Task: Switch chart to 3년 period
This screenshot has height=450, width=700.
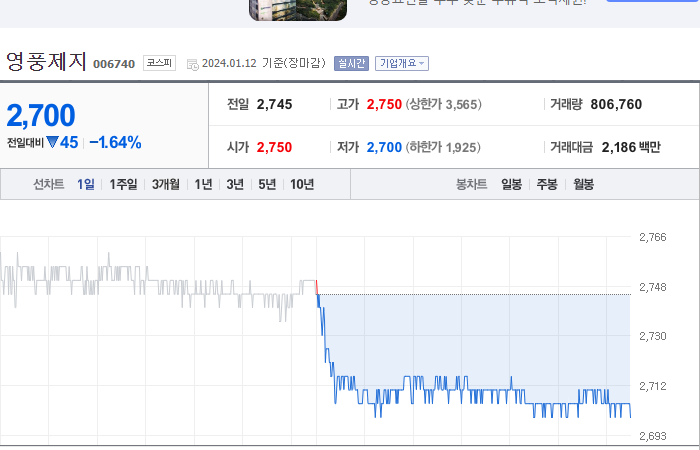Action: [235, 184]
